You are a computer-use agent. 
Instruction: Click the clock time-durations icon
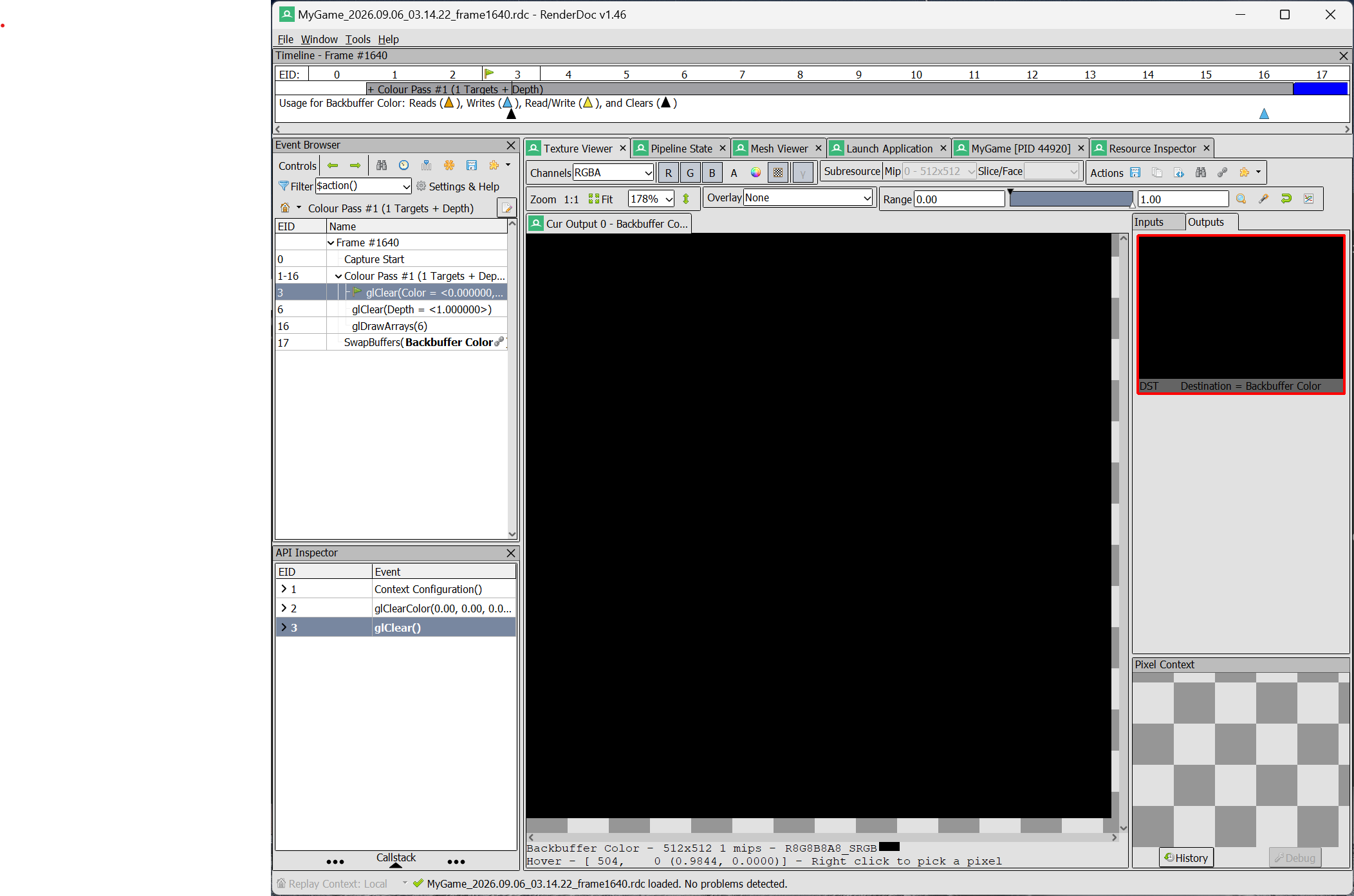pos(404,166)
